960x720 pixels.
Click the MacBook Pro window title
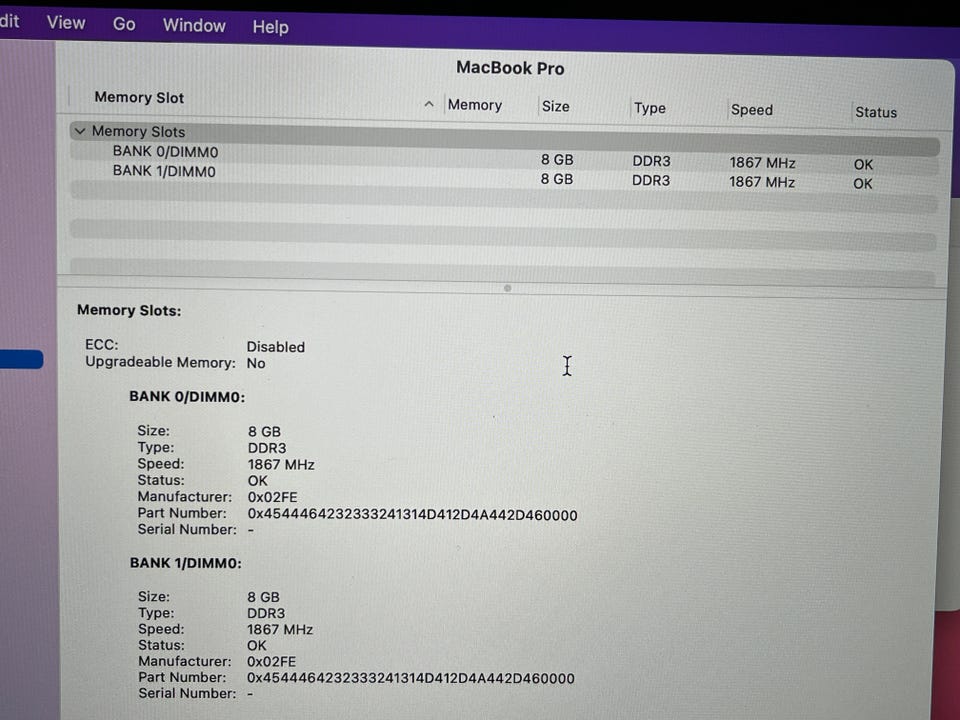[x=510, y=67]
